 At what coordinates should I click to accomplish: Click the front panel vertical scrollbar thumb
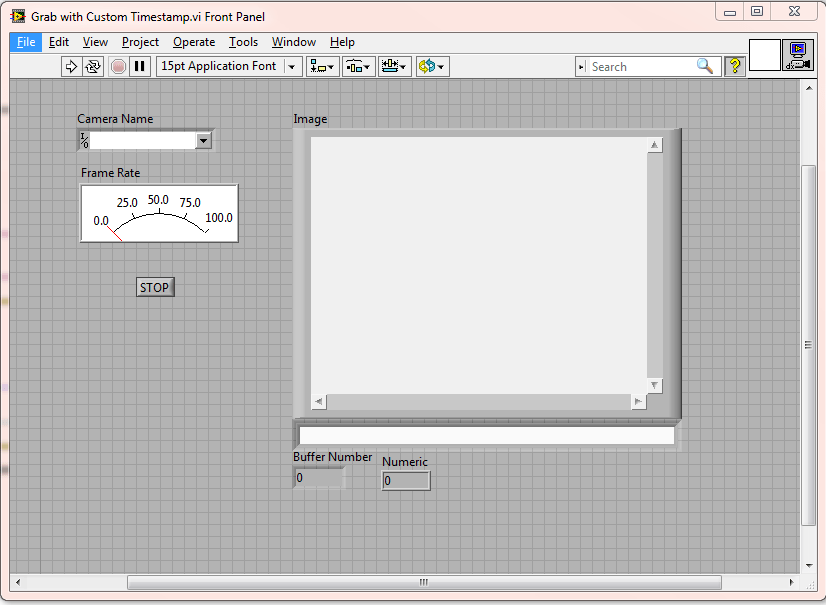point(808,345)
